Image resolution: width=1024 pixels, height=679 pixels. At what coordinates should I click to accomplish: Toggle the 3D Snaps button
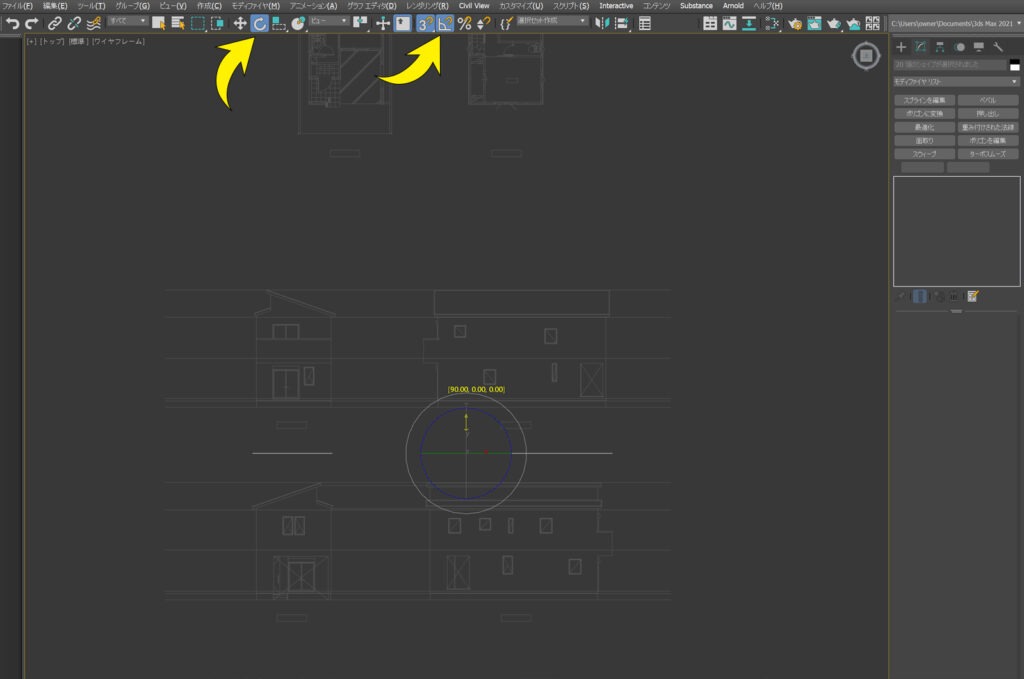425,24
